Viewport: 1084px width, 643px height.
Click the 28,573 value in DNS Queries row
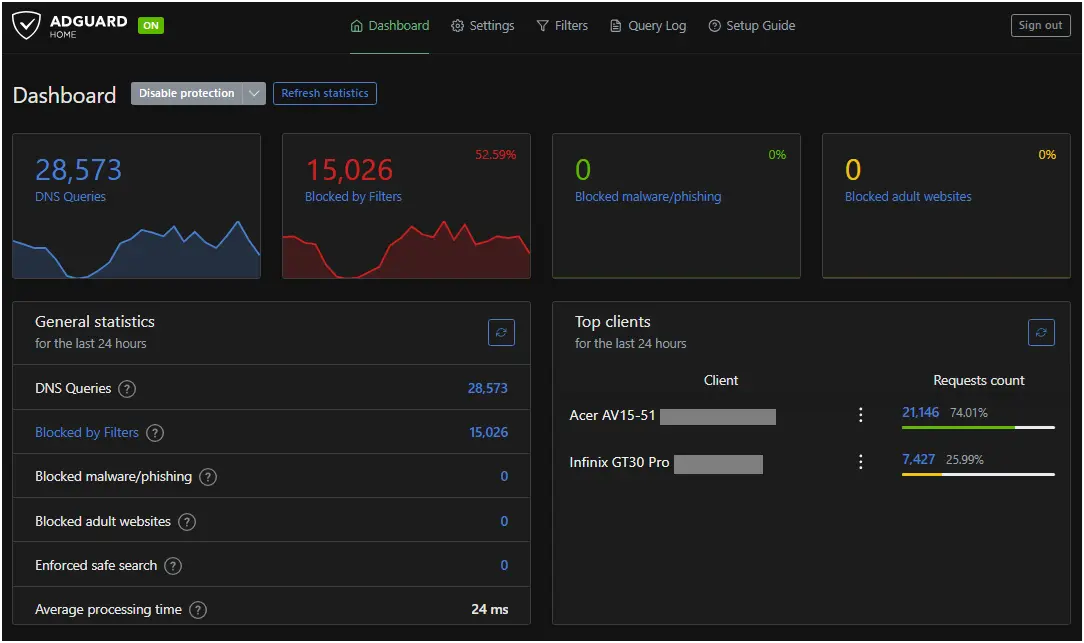point(487,389)
